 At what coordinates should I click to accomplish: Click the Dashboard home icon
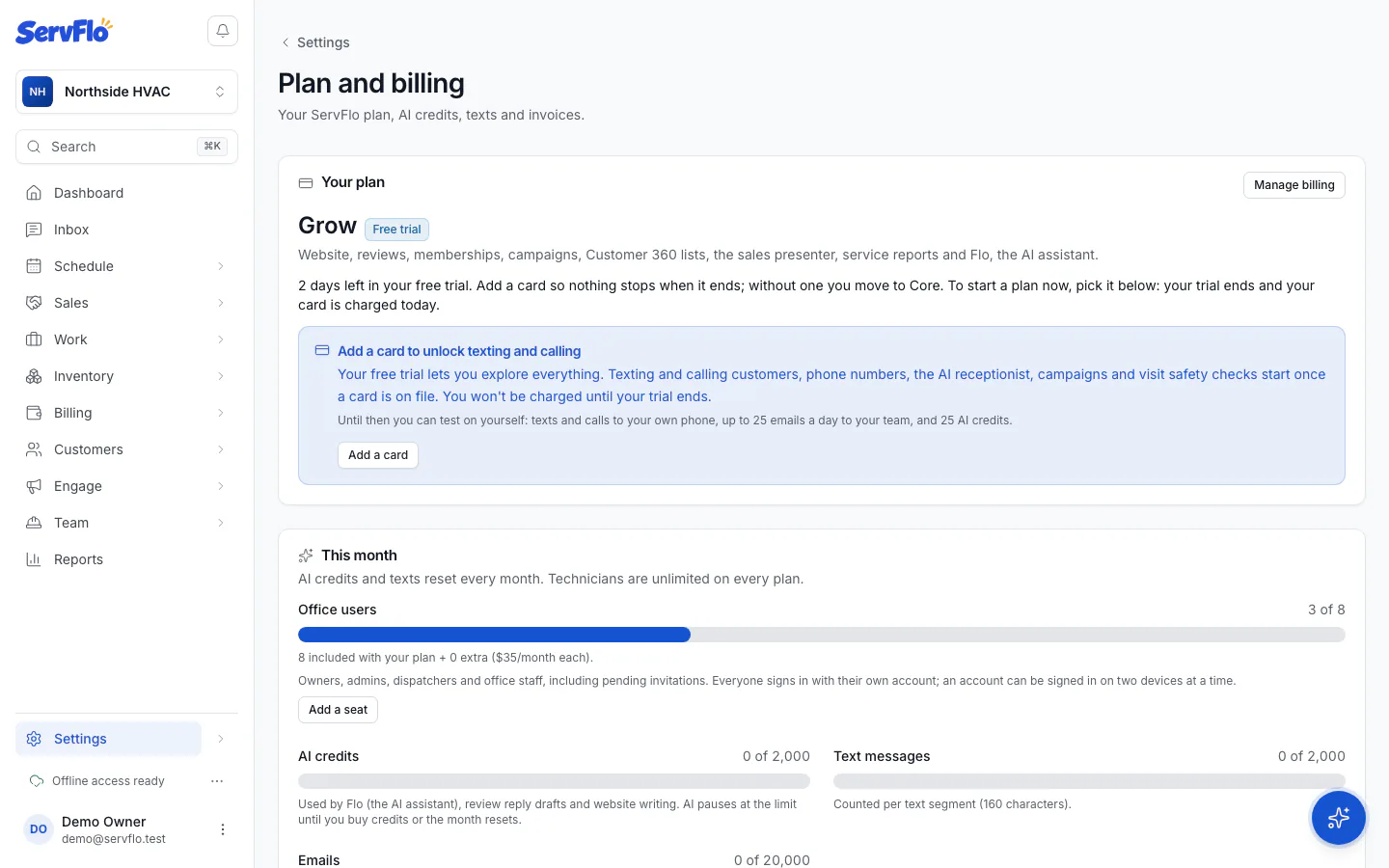pos(34,193)
